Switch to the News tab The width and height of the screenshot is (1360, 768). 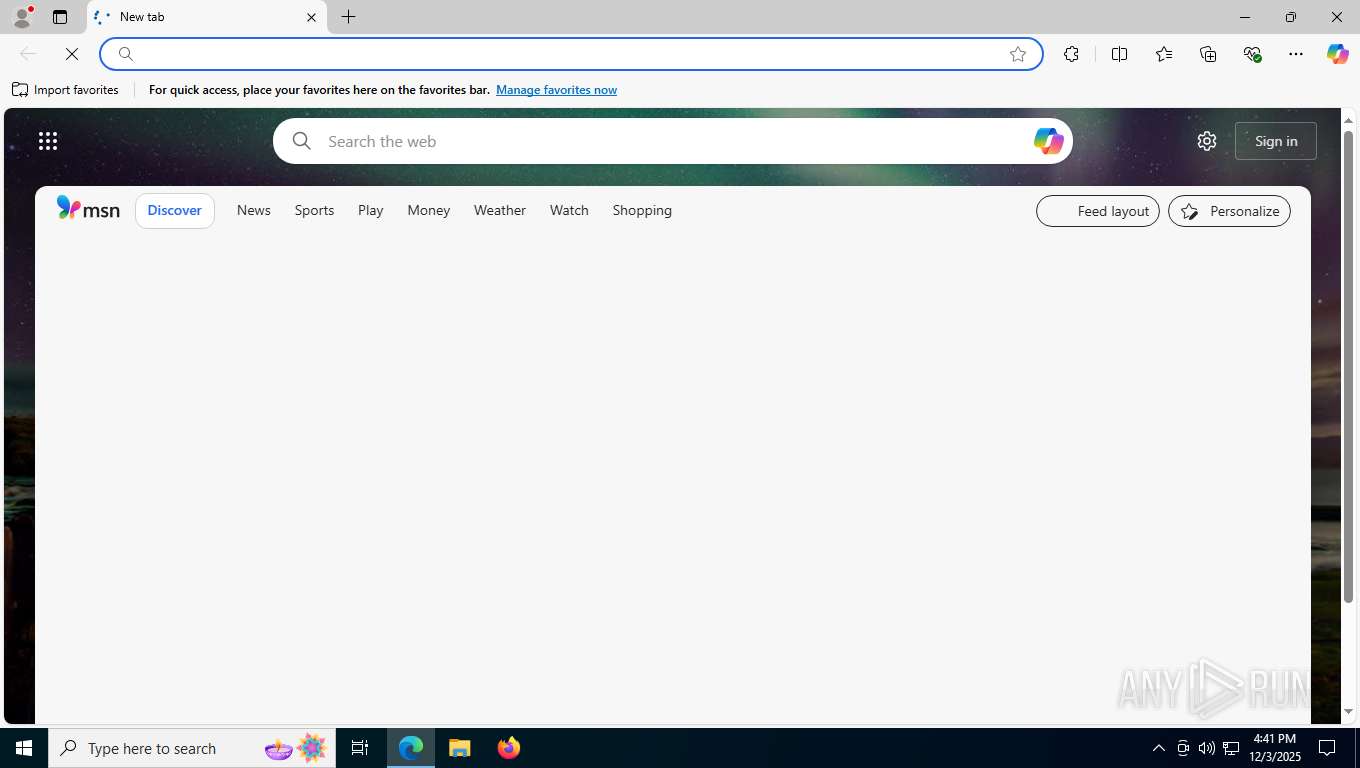click(254, 210)
